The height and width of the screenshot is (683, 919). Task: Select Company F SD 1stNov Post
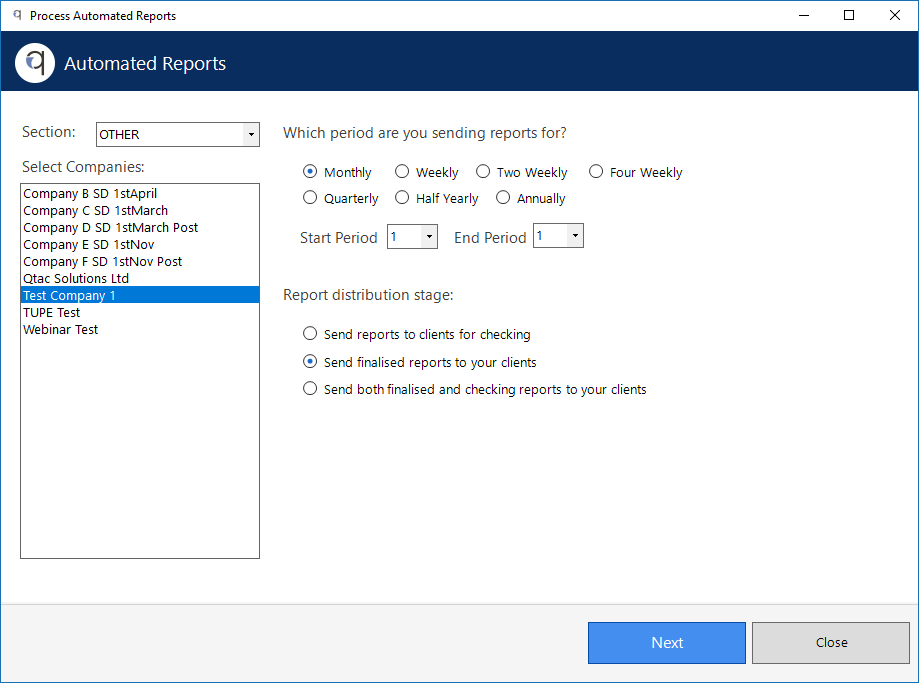[139, 261]
